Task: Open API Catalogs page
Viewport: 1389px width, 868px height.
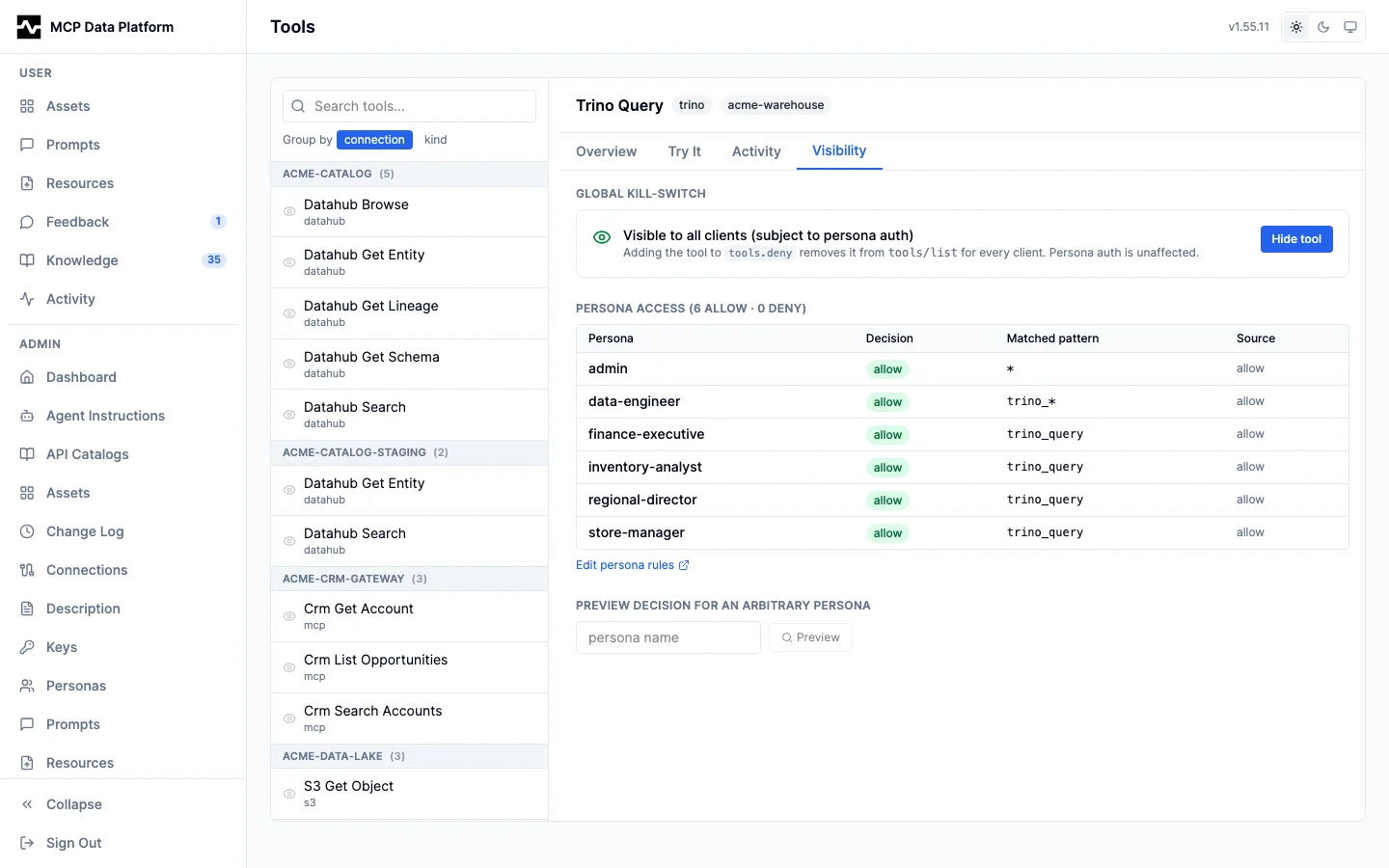Action: [x=123, y=454]
